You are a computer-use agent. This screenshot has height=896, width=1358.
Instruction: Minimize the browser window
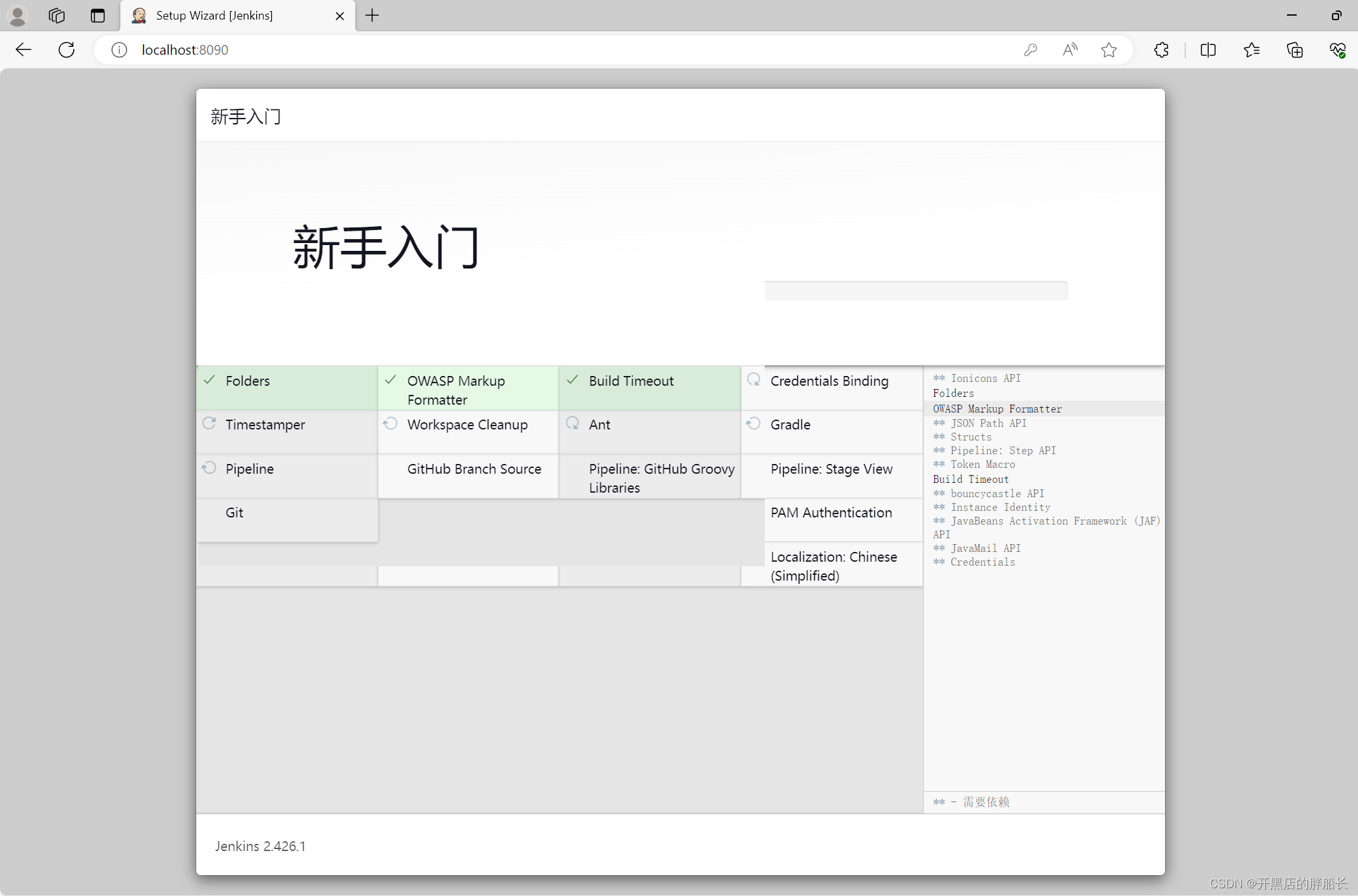pos(1292,16)
